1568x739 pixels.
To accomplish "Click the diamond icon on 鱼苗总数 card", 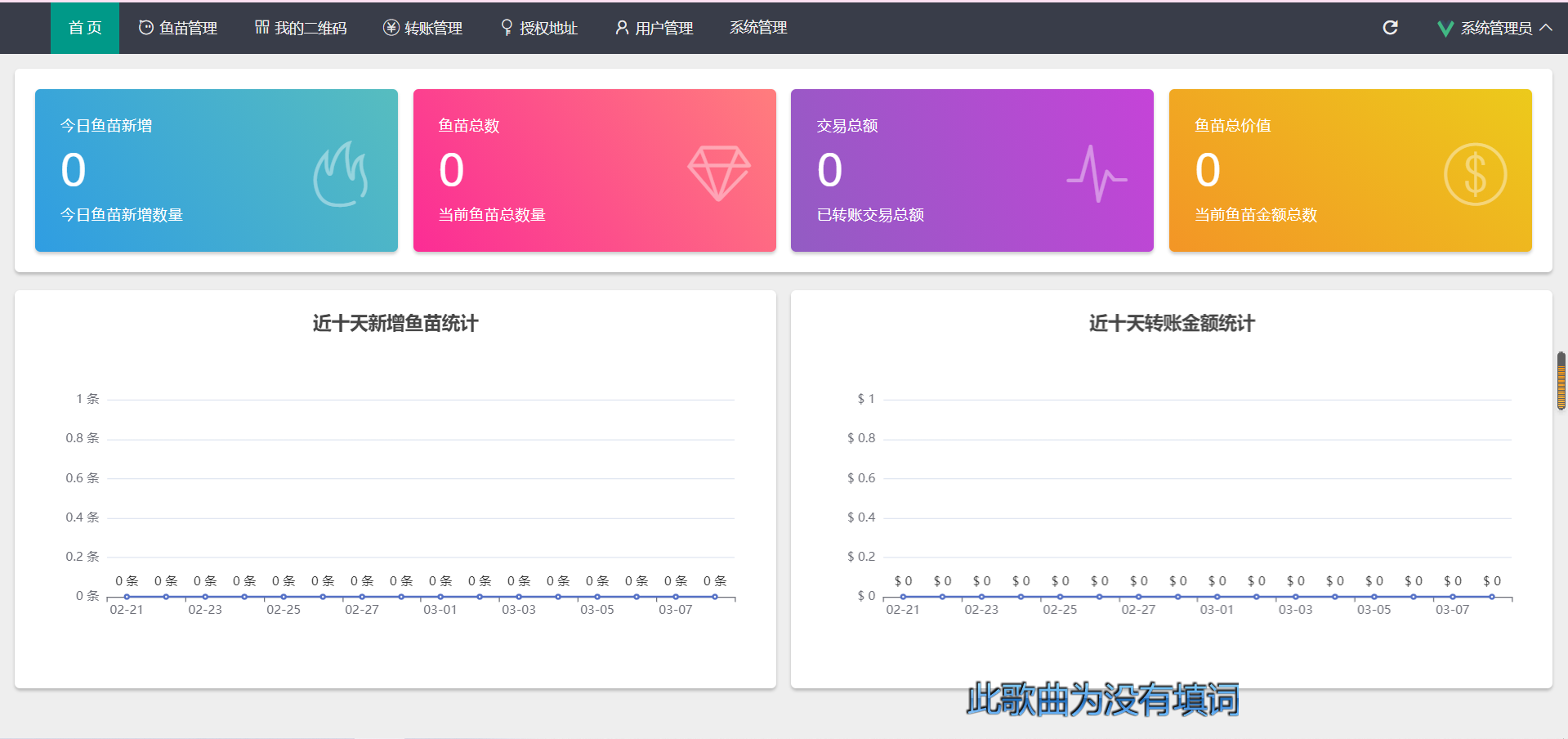I will click(718, 173).
